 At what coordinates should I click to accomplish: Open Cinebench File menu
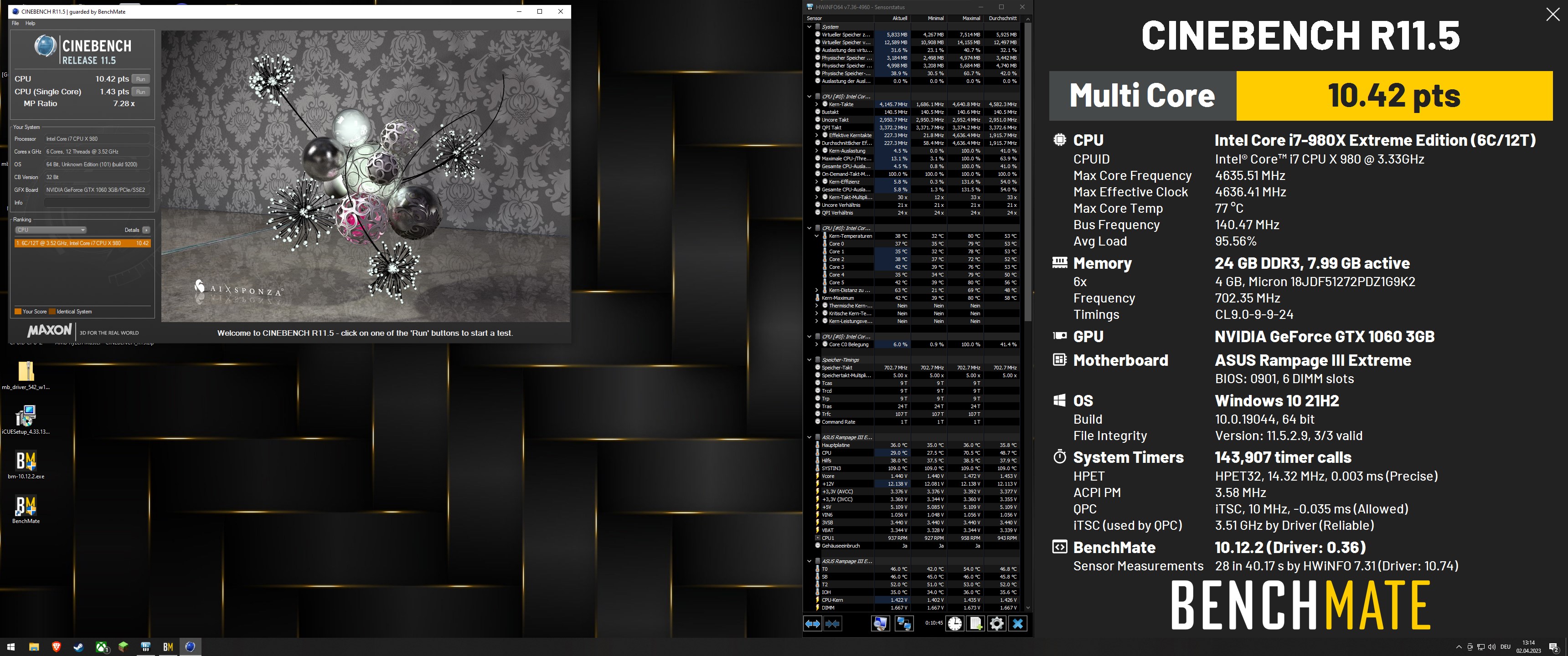pos(15,23)
